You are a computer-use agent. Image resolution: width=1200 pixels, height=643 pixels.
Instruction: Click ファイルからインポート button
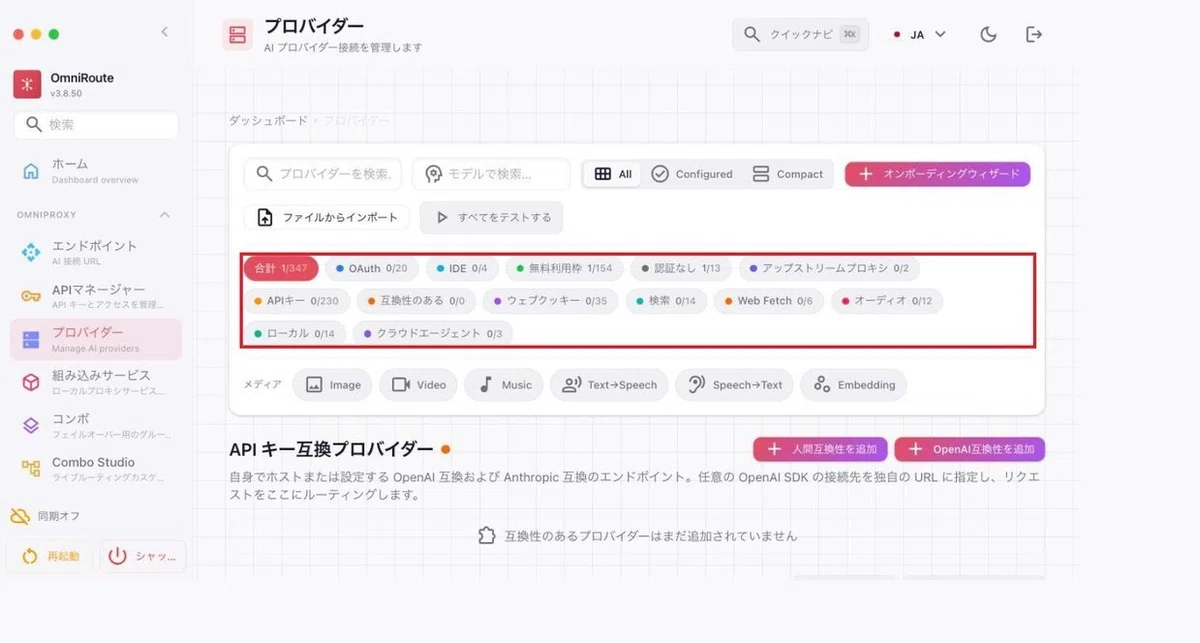[x=327, y=217]
